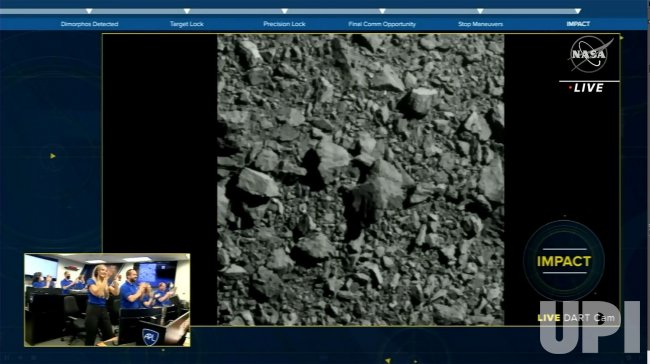Select the Dimorphos Detected label
Image resolution: width=650 pixels, height=364 pixels.
(89, 24)
